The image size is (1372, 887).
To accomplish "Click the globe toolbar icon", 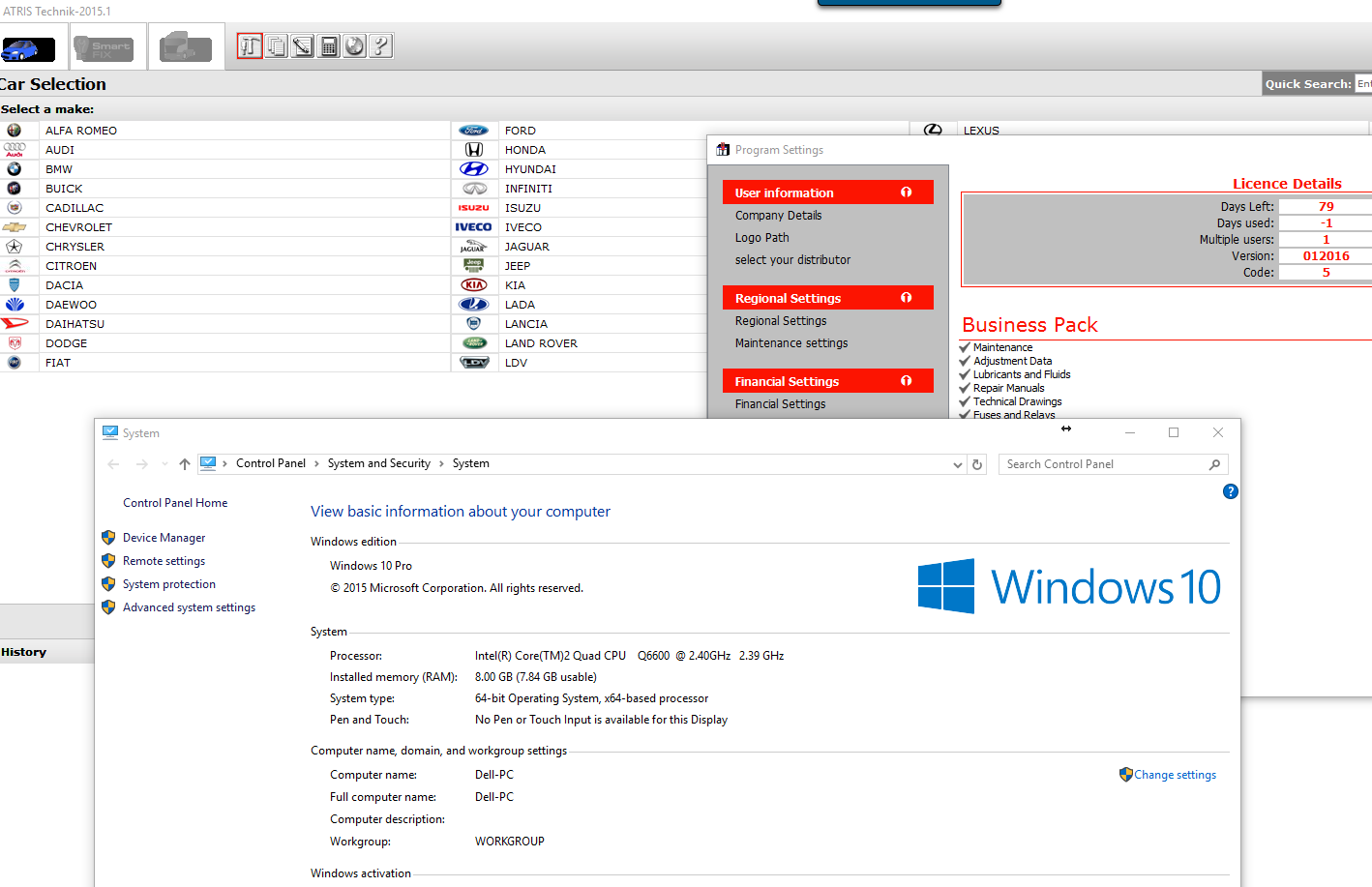I will point(355,45).
